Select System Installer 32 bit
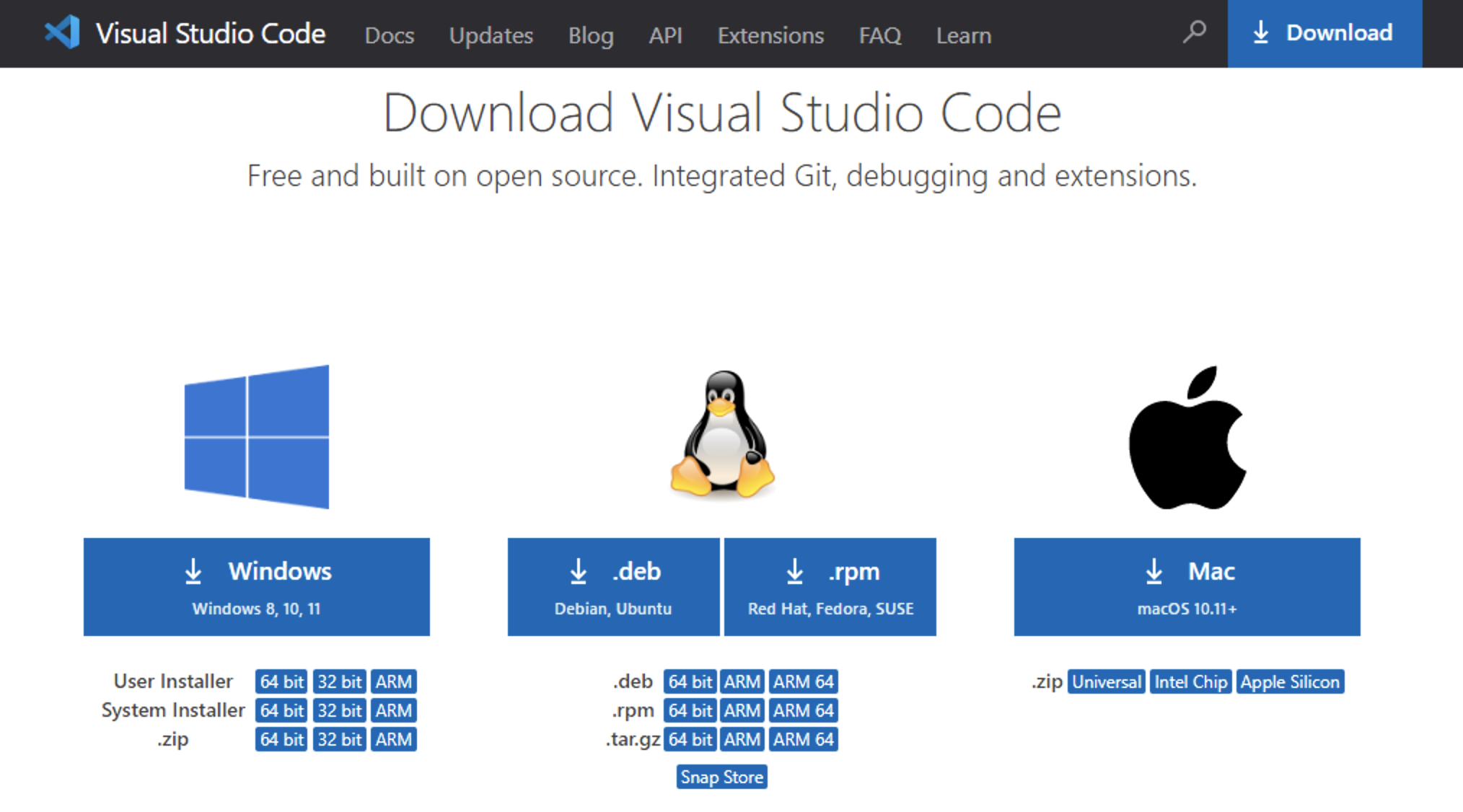This screenshot has width=1463, height=812. [x=340, y=710]
